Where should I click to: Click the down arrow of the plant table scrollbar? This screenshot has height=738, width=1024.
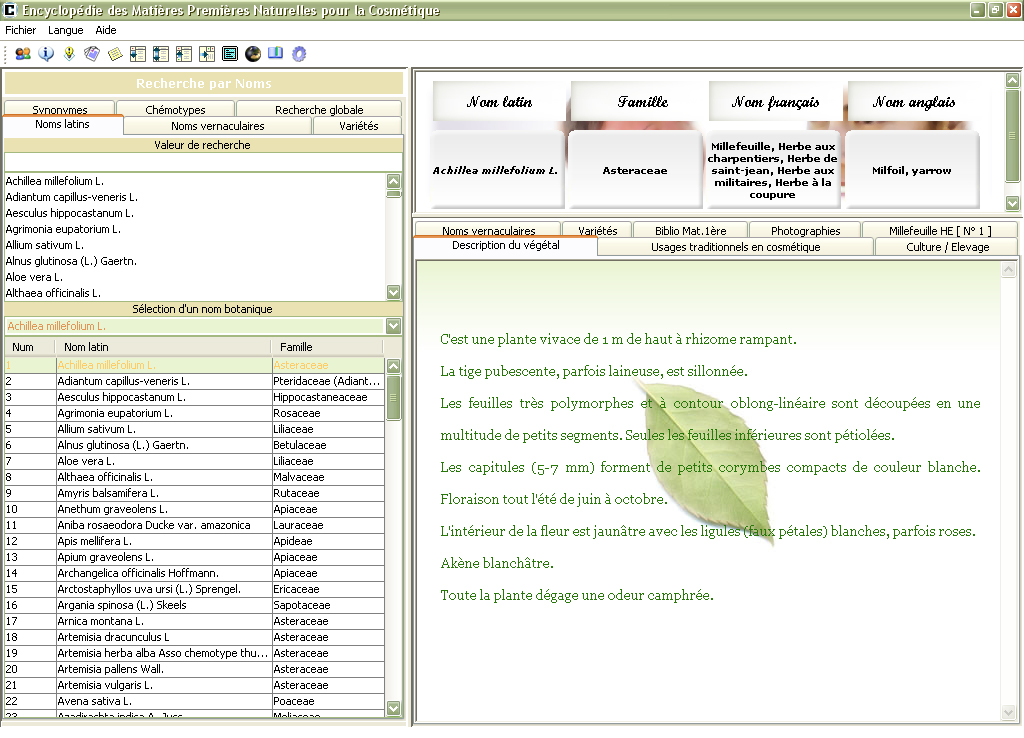click(393, 707)
